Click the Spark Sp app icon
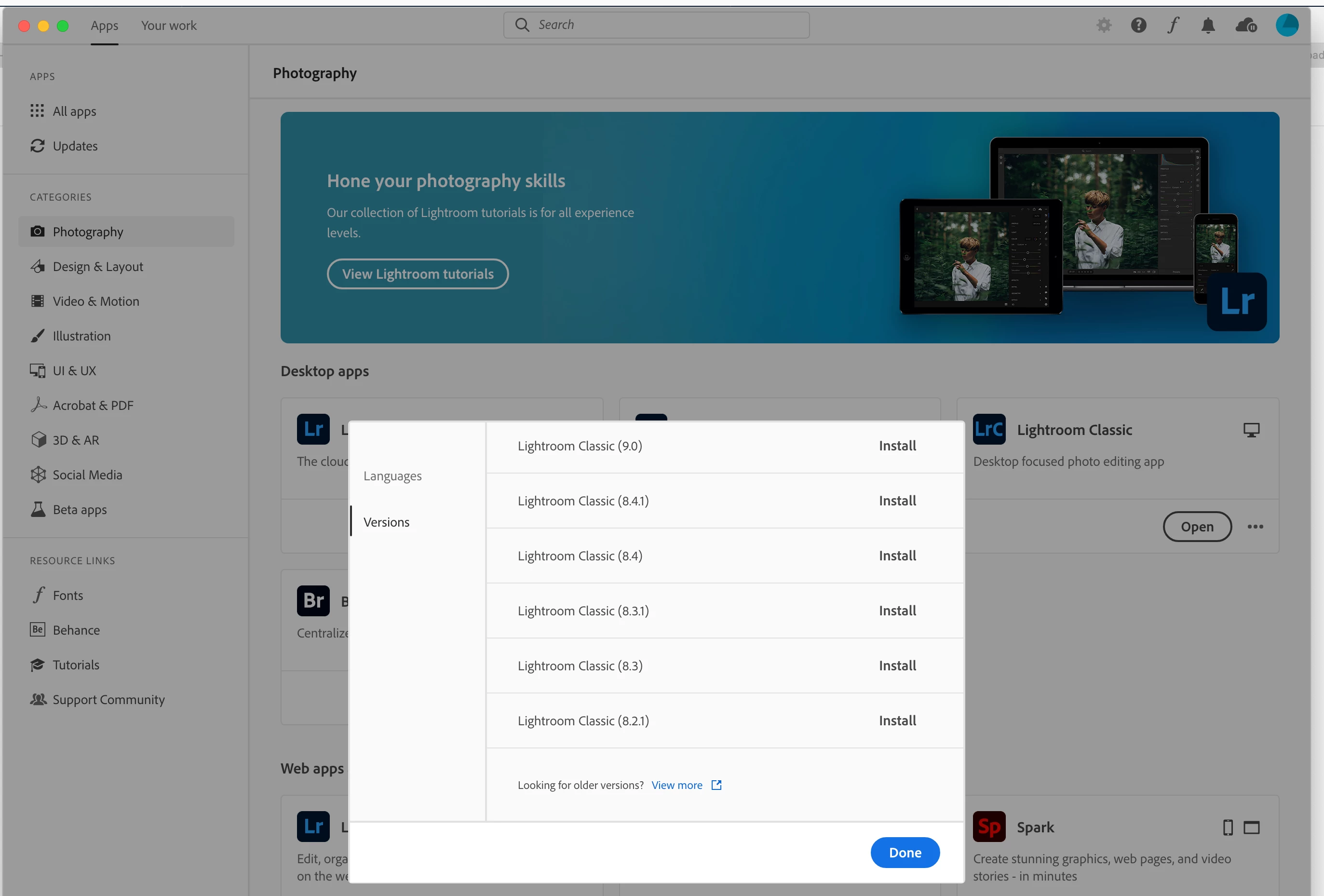The width and height of the screenshot is (1324, 896). [x=989, y=827]
